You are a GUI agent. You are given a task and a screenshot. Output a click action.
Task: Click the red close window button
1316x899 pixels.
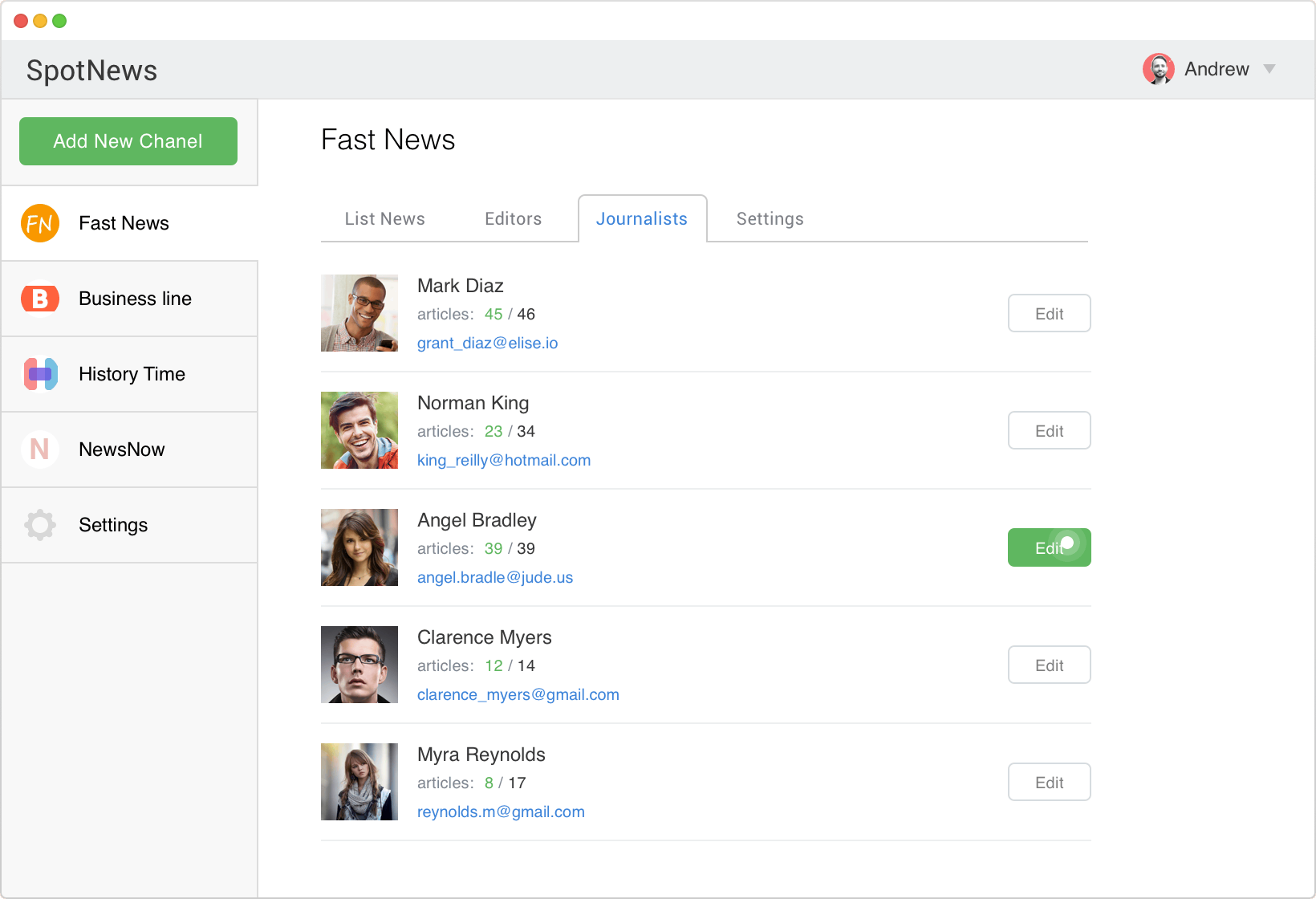tap(21, 21)
